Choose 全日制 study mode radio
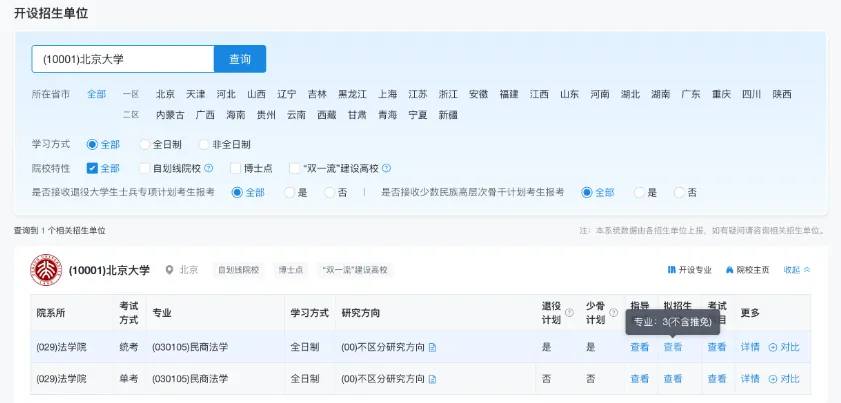Image resolution: width=841 pixels, height=403 pixels. tap(144, 144)
